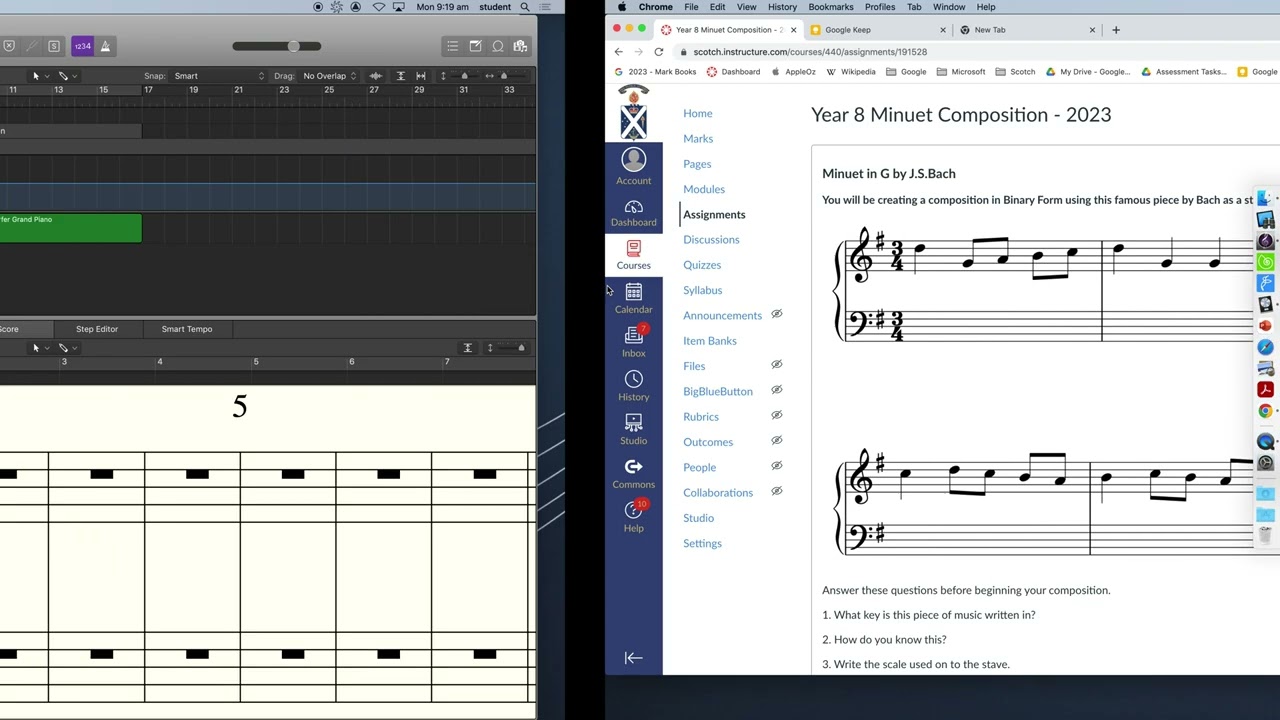1280x720 pixels.
Task: Collapse the Canvas global navigation arrow
Action: coord(633,658)
